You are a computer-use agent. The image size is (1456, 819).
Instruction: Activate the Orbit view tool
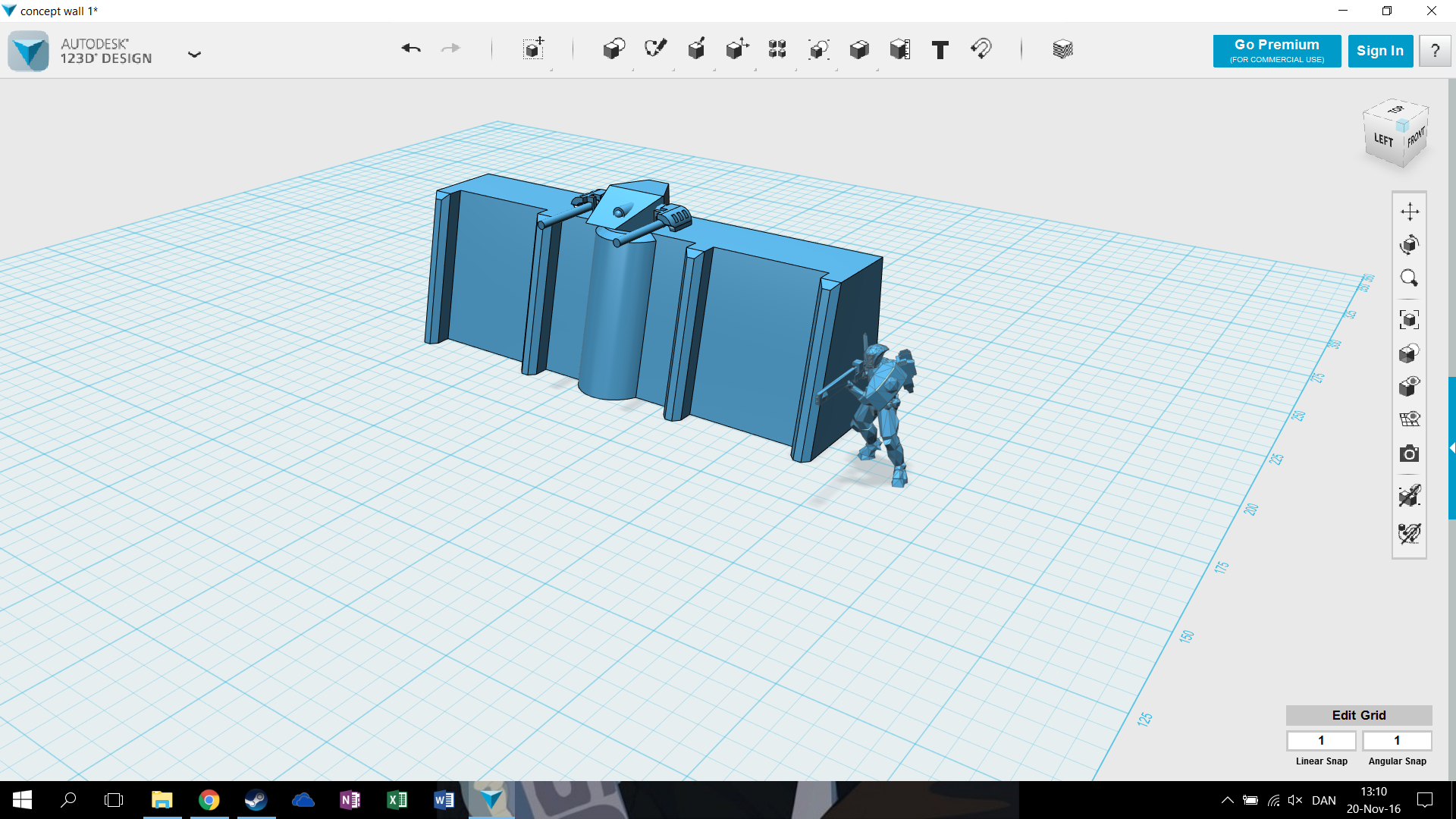click(x=1410, y=244)
